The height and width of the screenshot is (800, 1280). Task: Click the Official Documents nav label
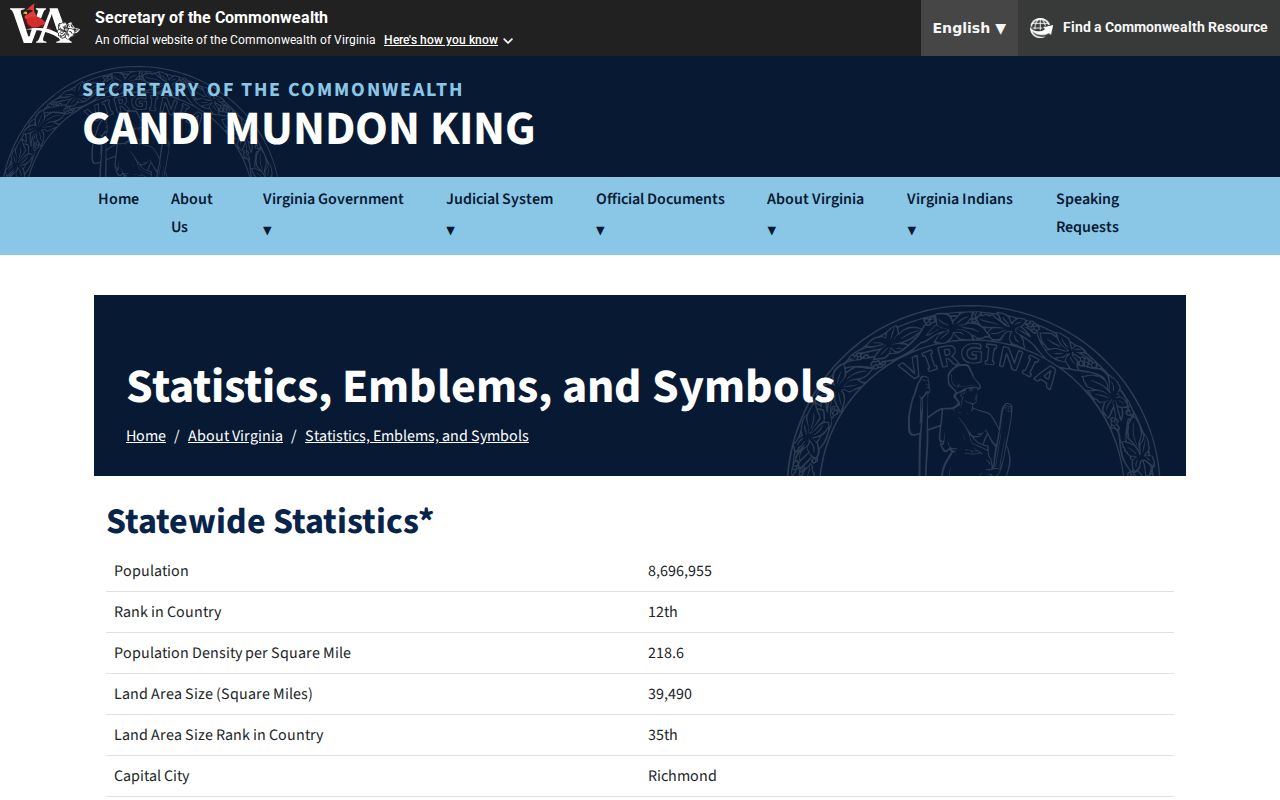pos(660,199)
